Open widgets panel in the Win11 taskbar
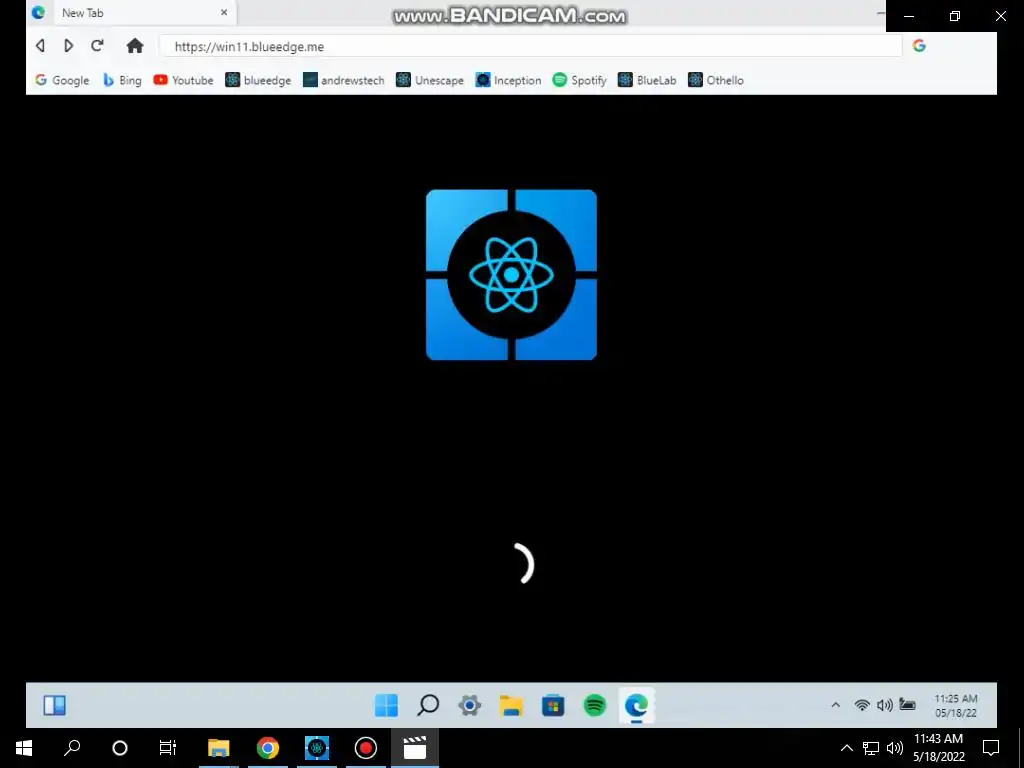 54,705
